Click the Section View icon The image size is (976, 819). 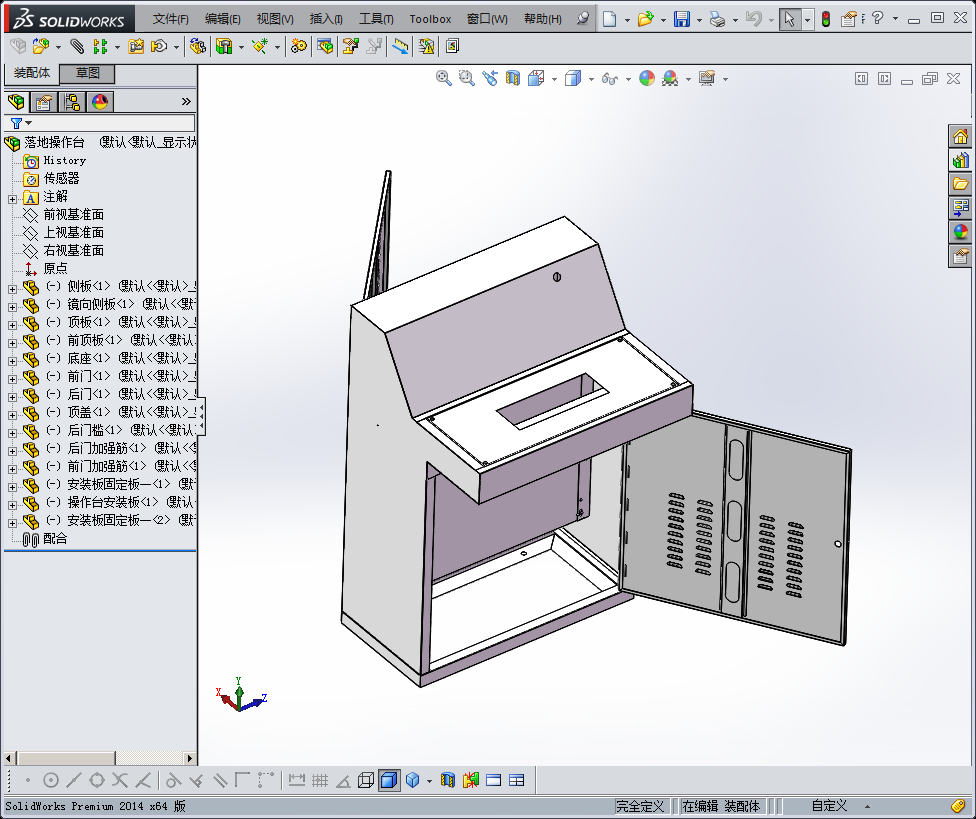coord(513,78)
